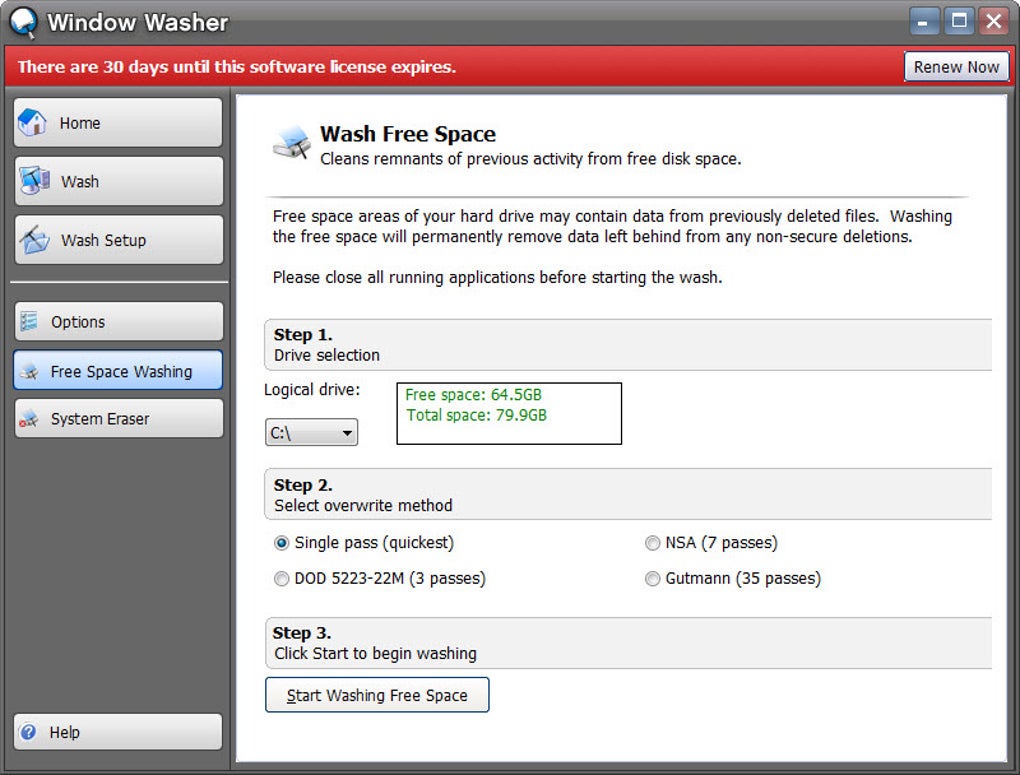
Task: Click the Help question mark icon
Action: (28, 732)
